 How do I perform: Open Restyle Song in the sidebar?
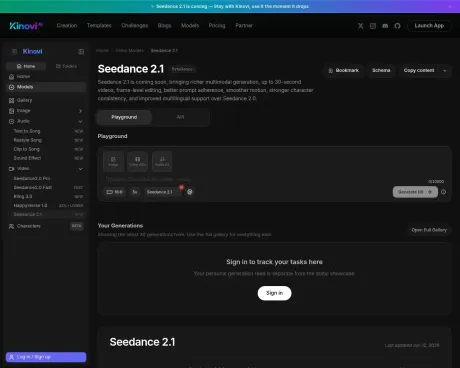coord(48,140)
